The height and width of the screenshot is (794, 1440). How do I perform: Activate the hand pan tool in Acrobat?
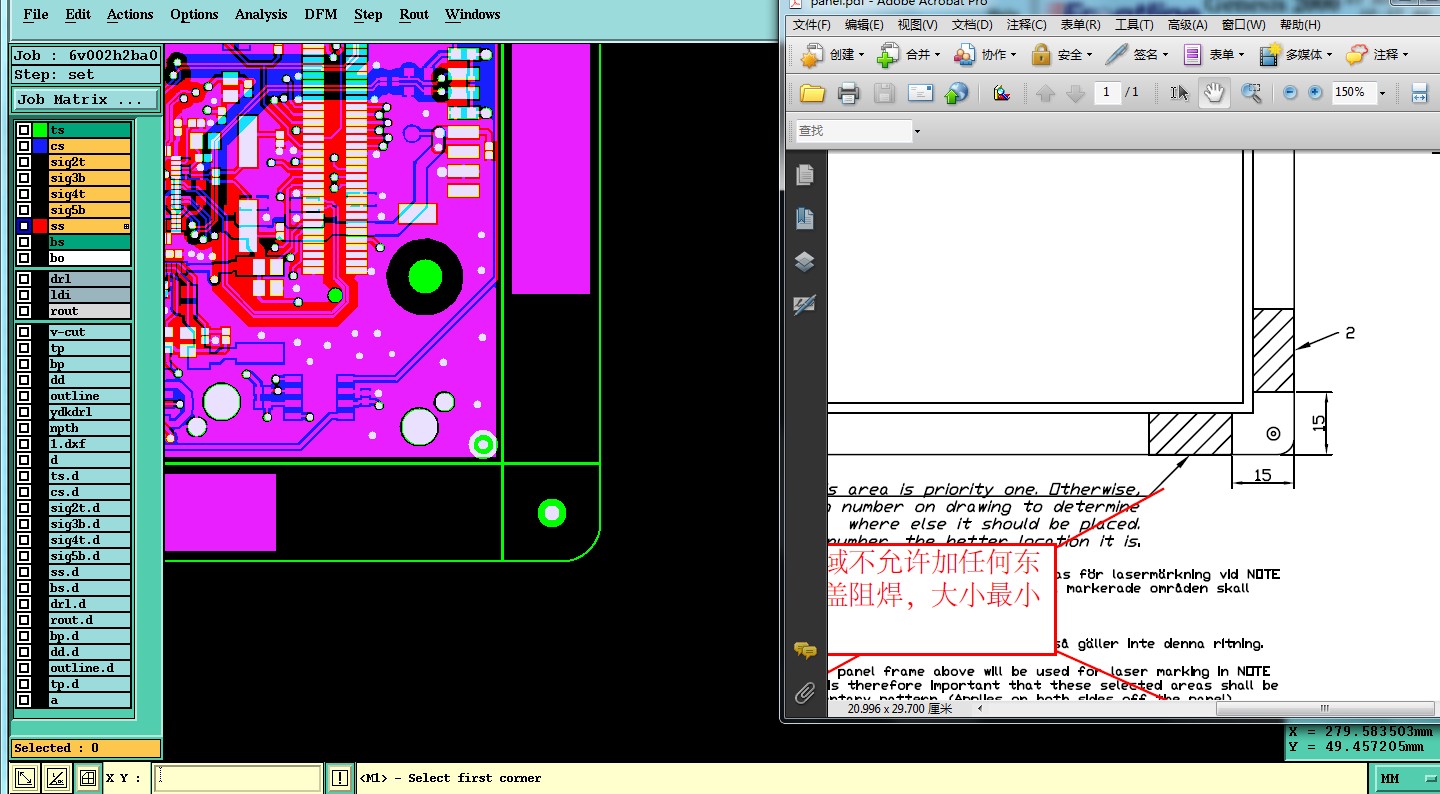[x=1214, y=93]
